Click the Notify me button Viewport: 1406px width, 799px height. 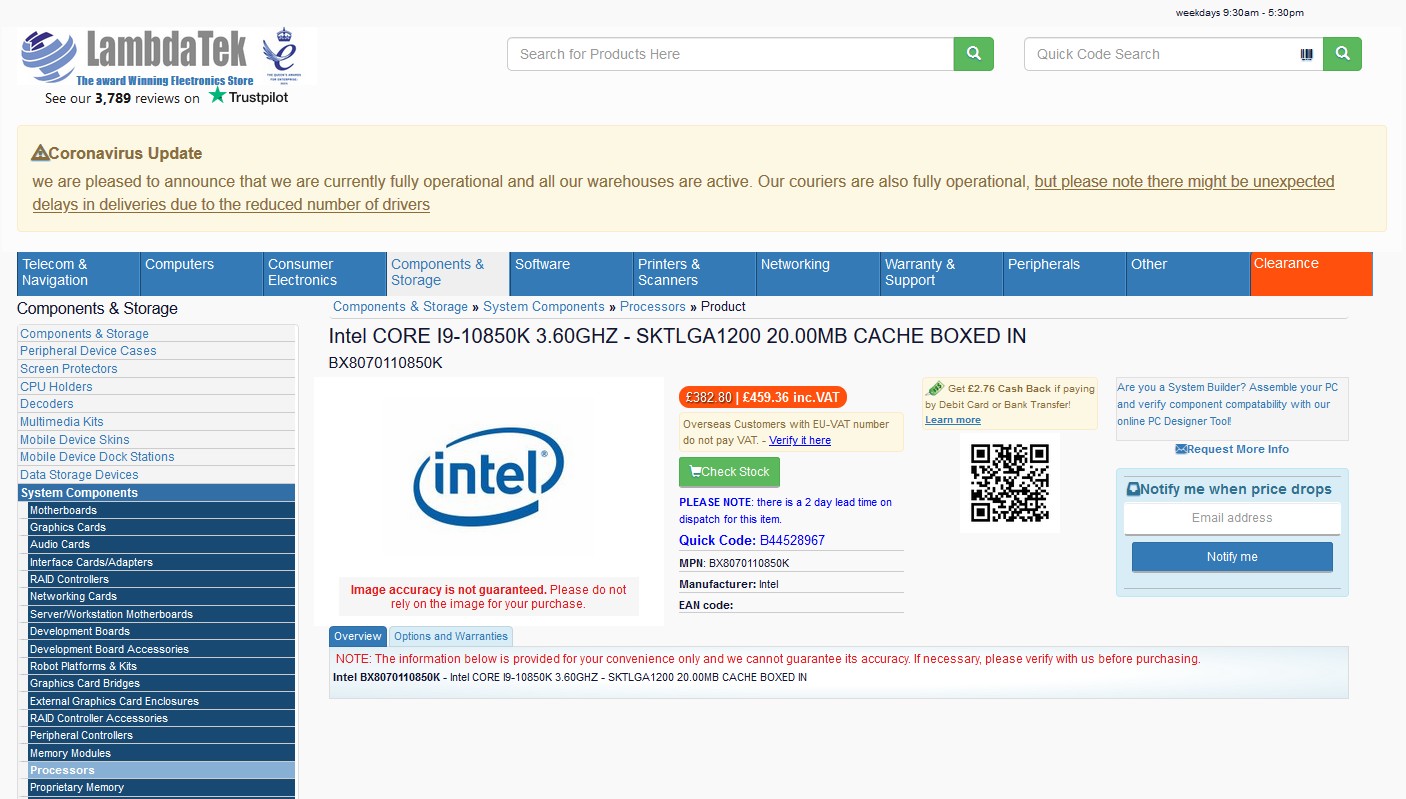tap(1232, 557)
